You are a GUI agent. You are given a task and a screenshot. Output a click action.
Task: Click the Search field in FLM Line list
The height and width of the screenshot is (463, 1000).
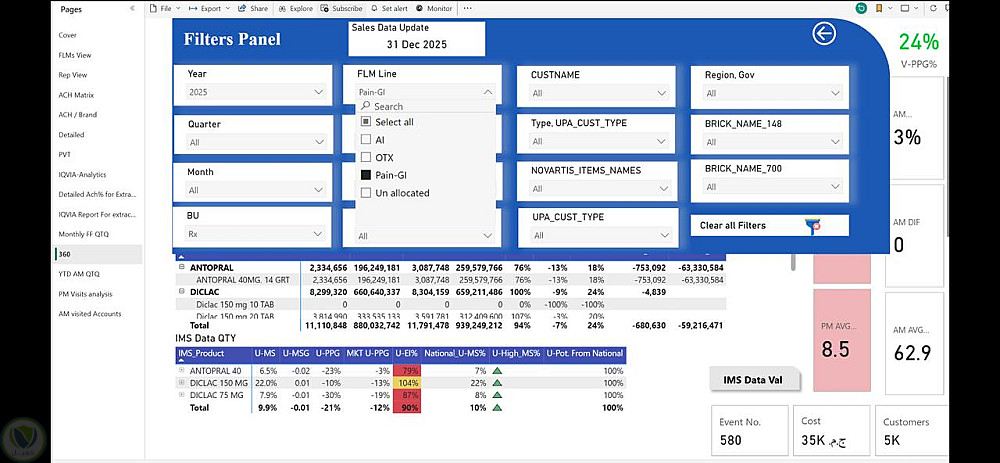(x=425, y=107)
